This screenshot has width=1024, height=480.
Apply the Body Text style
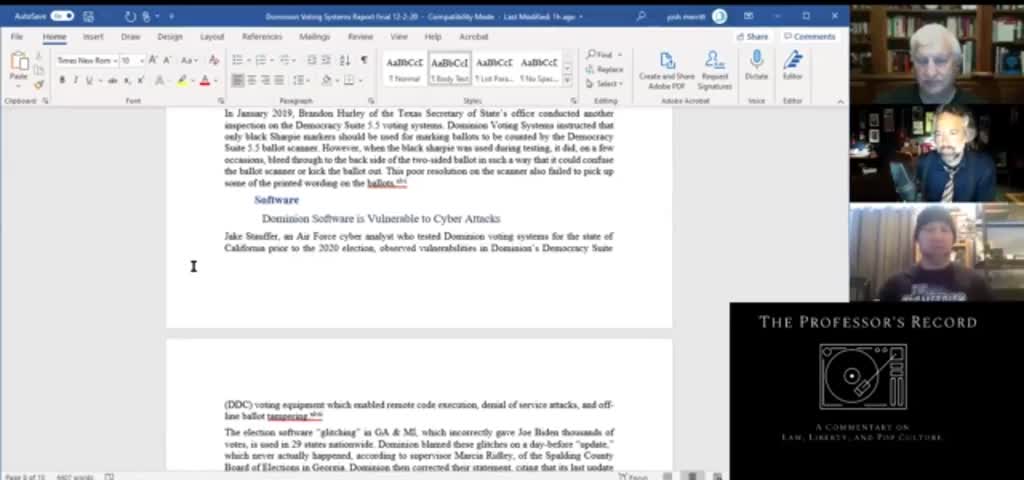click(x=450, y=69)
